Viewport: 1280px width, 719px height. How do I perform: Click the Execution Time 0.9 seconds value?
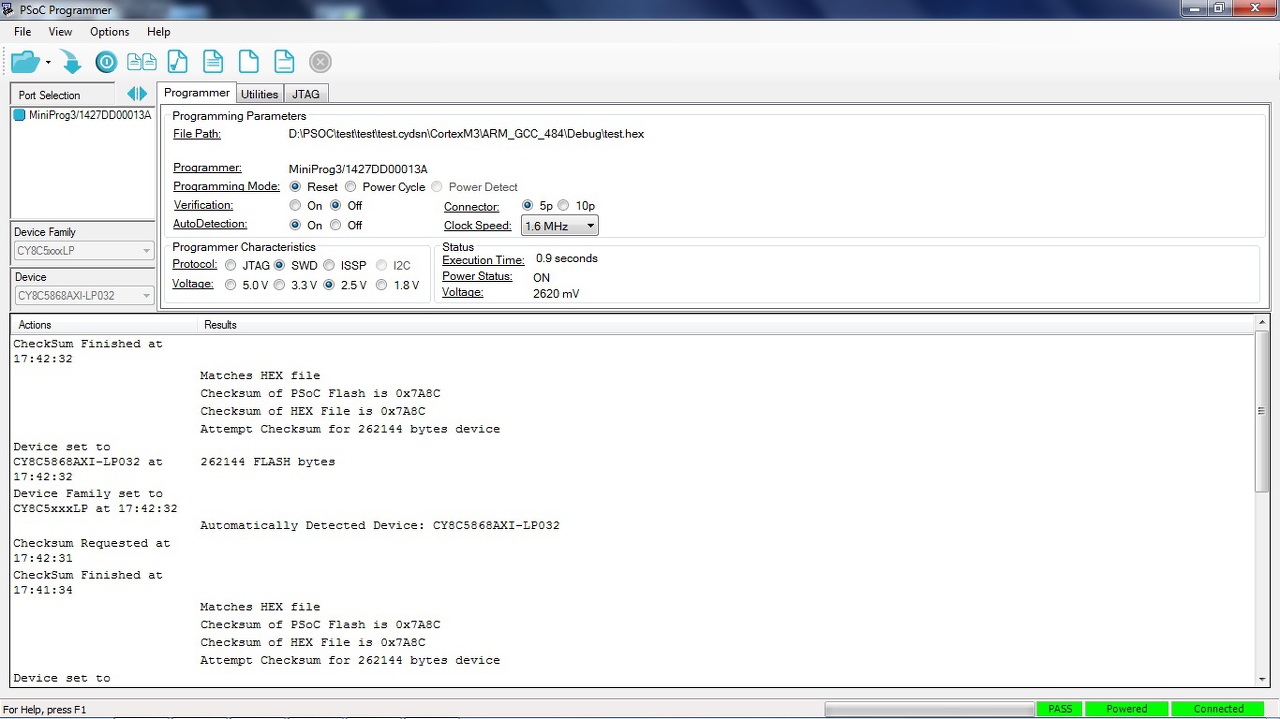(x=567, y=258)
